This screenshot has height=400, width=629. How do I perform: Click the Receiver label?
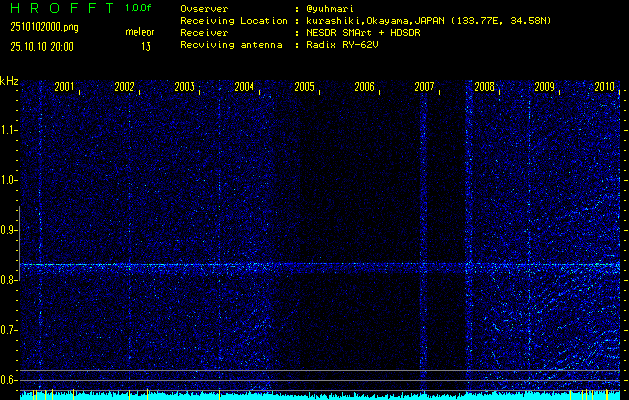click(204, 33)
